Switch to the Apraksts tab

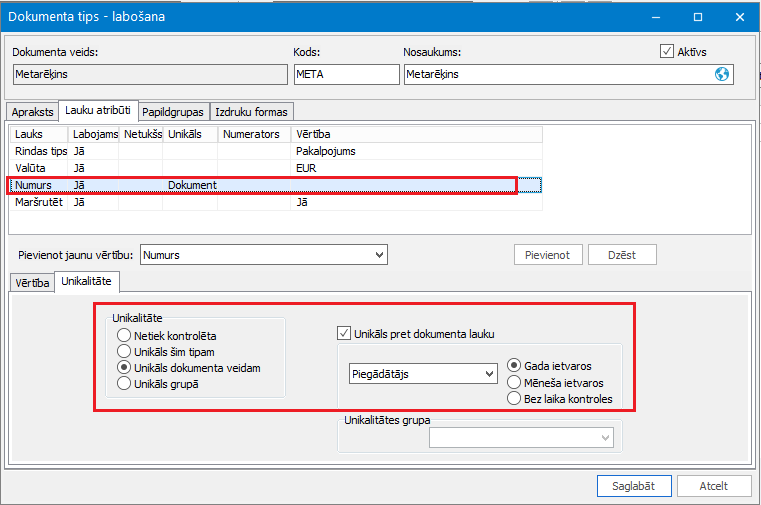[x=31, y=112]
